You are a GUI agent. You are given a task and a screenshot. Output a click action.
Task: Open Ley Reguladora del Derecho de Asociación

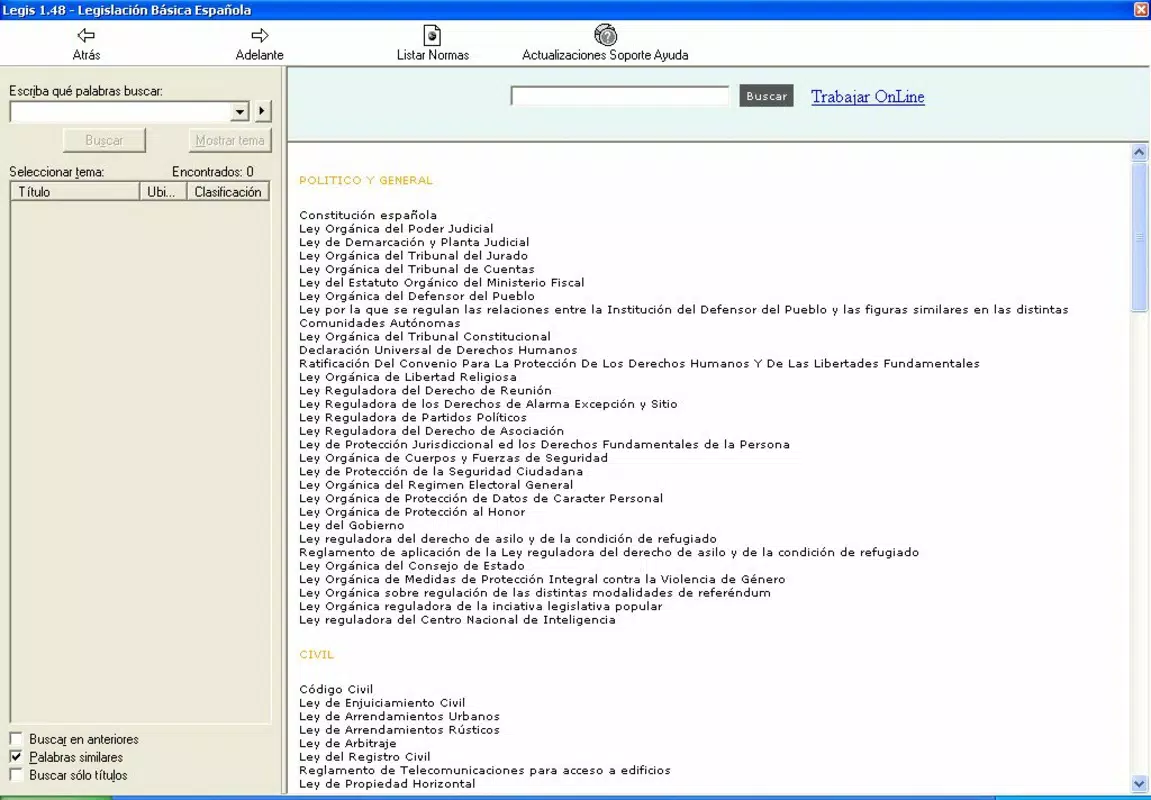tap(431, 431)
